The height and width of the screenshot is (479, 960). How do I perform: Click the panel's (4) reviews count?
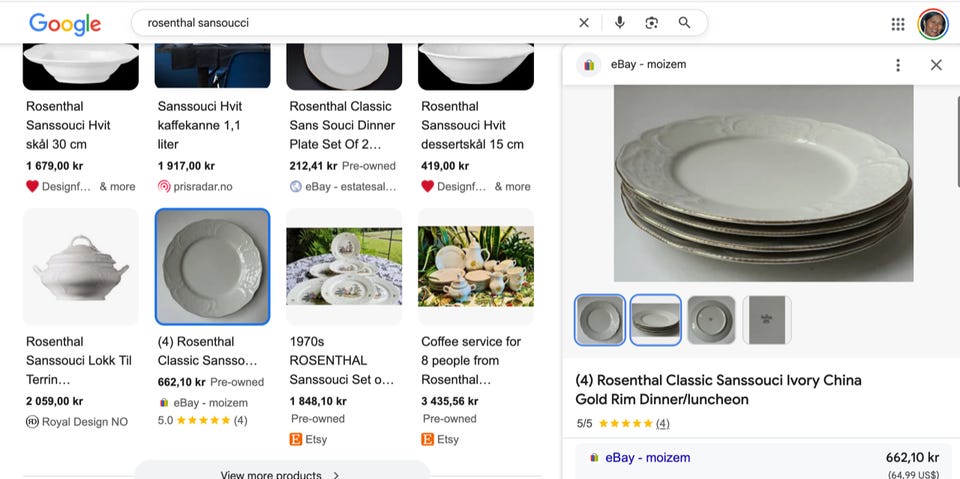tap(662, 423)
